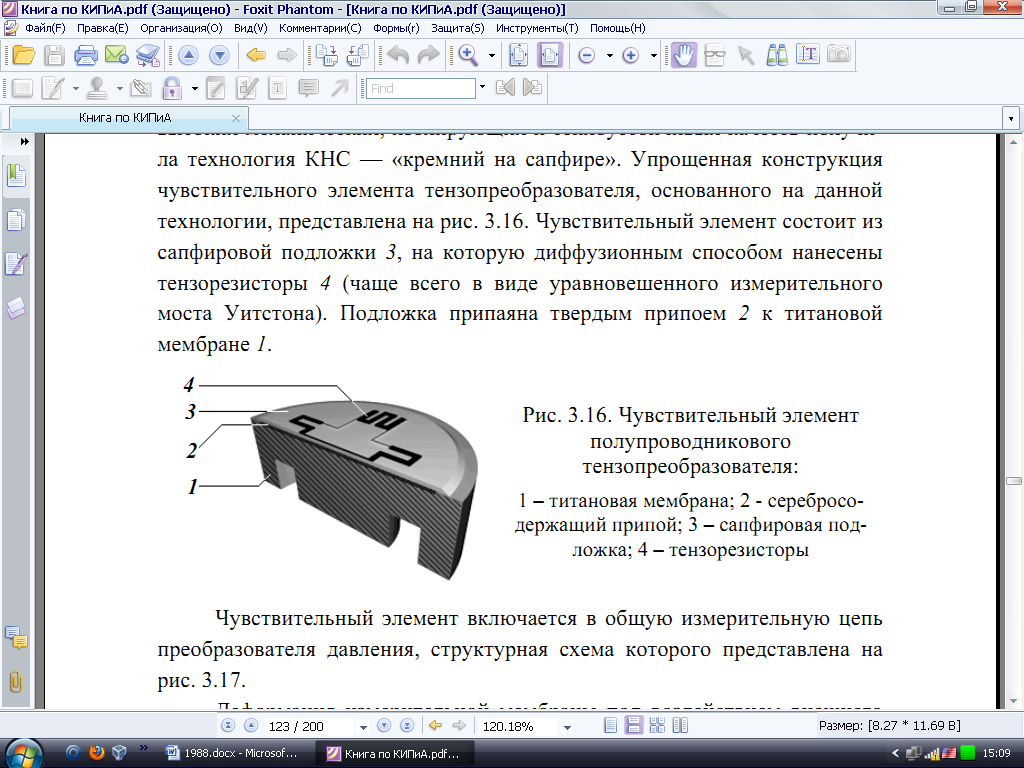This screenshot has height=768, width=1024.
Task: Click the Fit Page icon
Action: click(x=519, y=56)
